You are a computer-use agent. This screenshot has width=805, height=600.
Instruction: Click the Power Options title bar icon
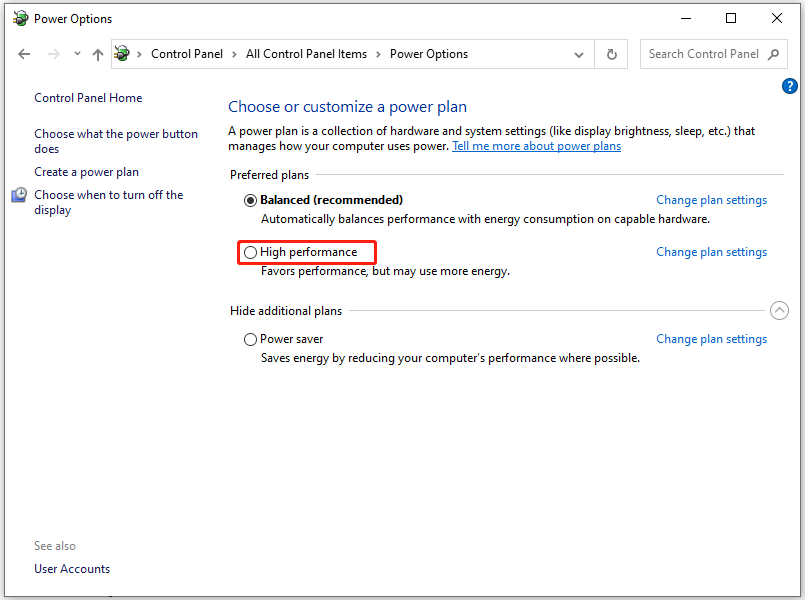21,18
